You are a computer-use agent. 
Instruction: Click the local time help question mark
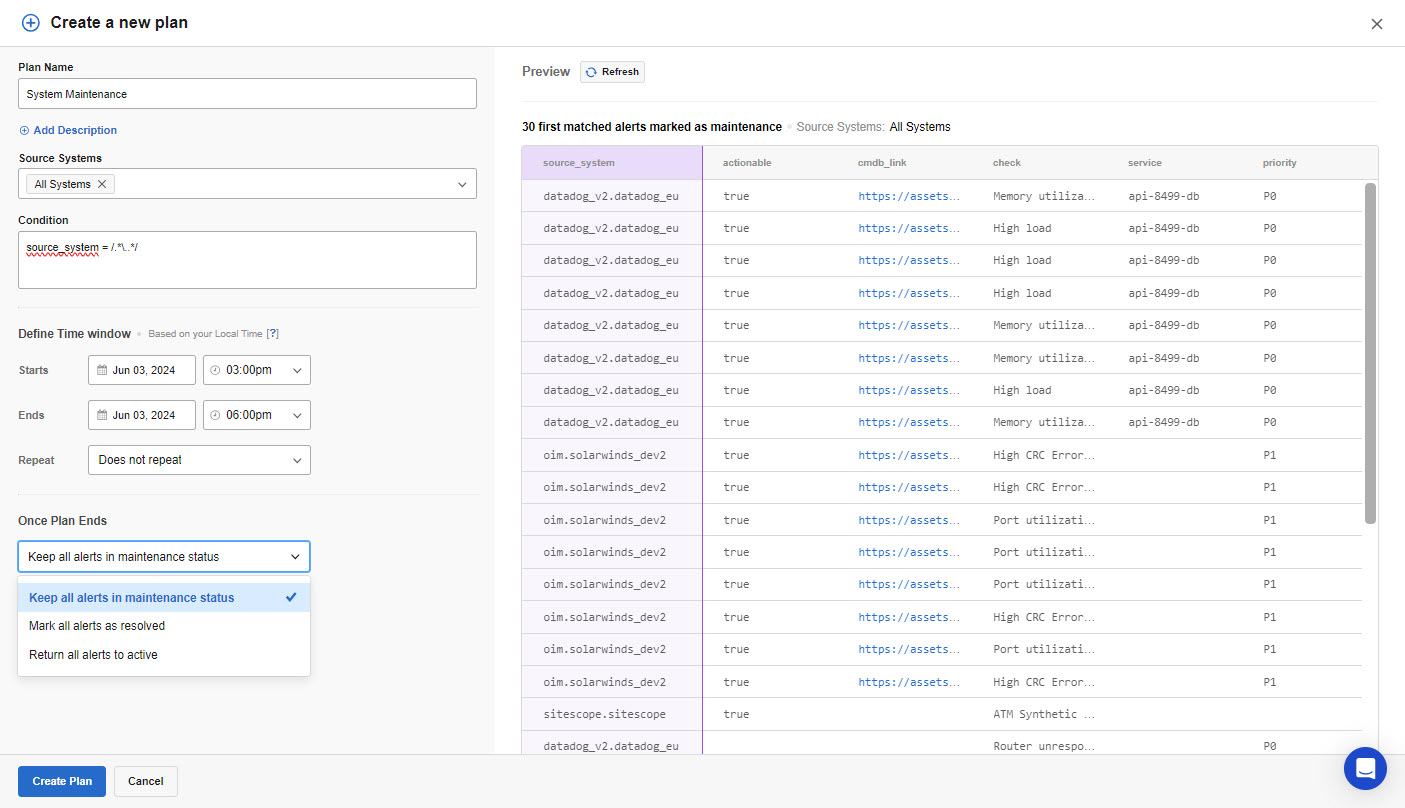pos(272,334)
